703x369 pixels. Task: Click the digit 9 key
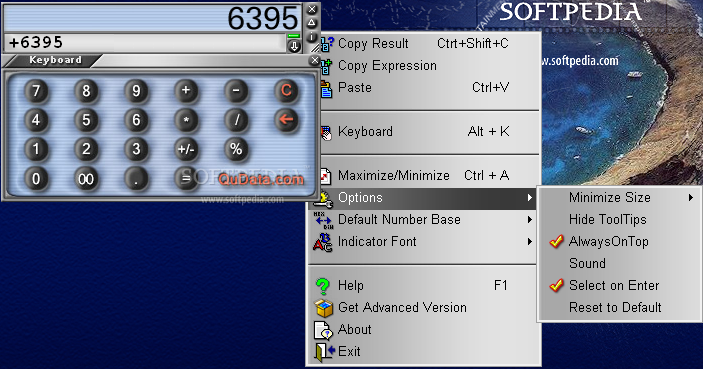136,91
